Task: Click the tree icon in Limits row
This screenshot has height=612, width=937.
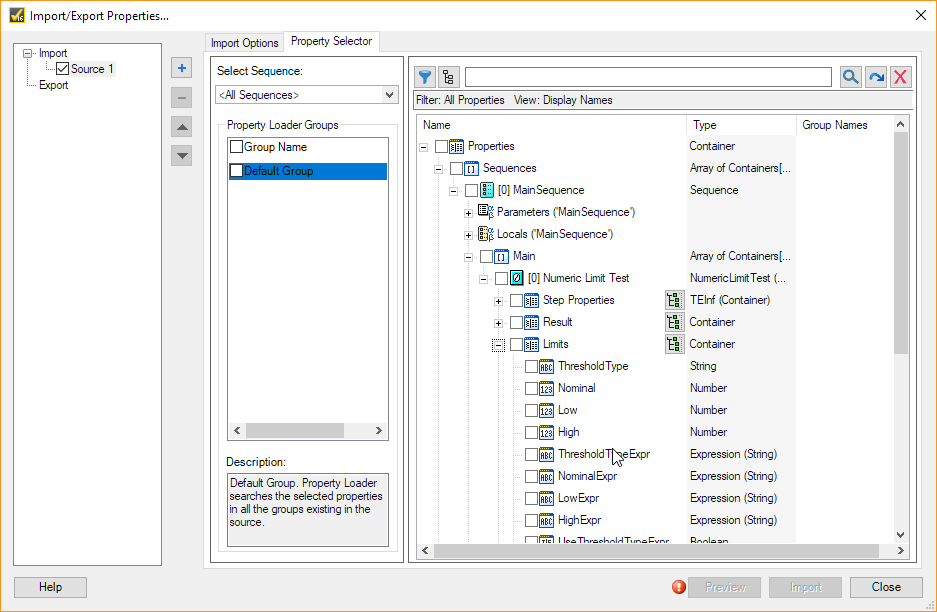Action: tap(675, 344)
